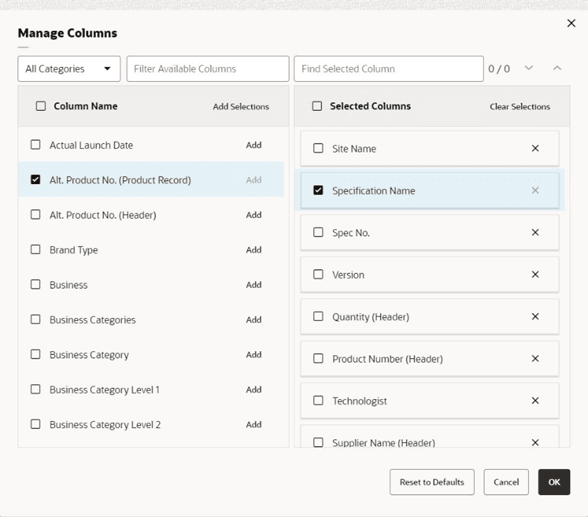Check the Business Category checkbox

pos(35,354)
